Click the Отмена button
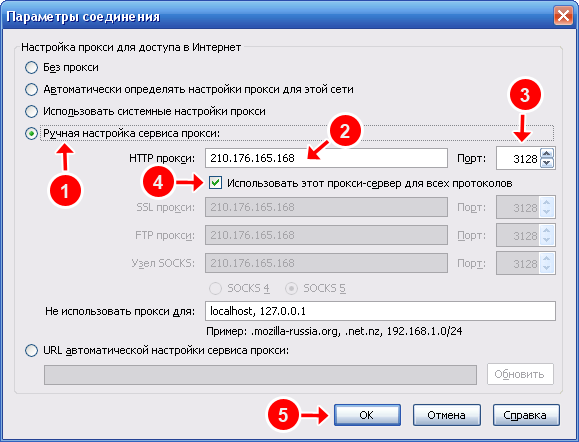The image size is (579, 442). [446, 415]
